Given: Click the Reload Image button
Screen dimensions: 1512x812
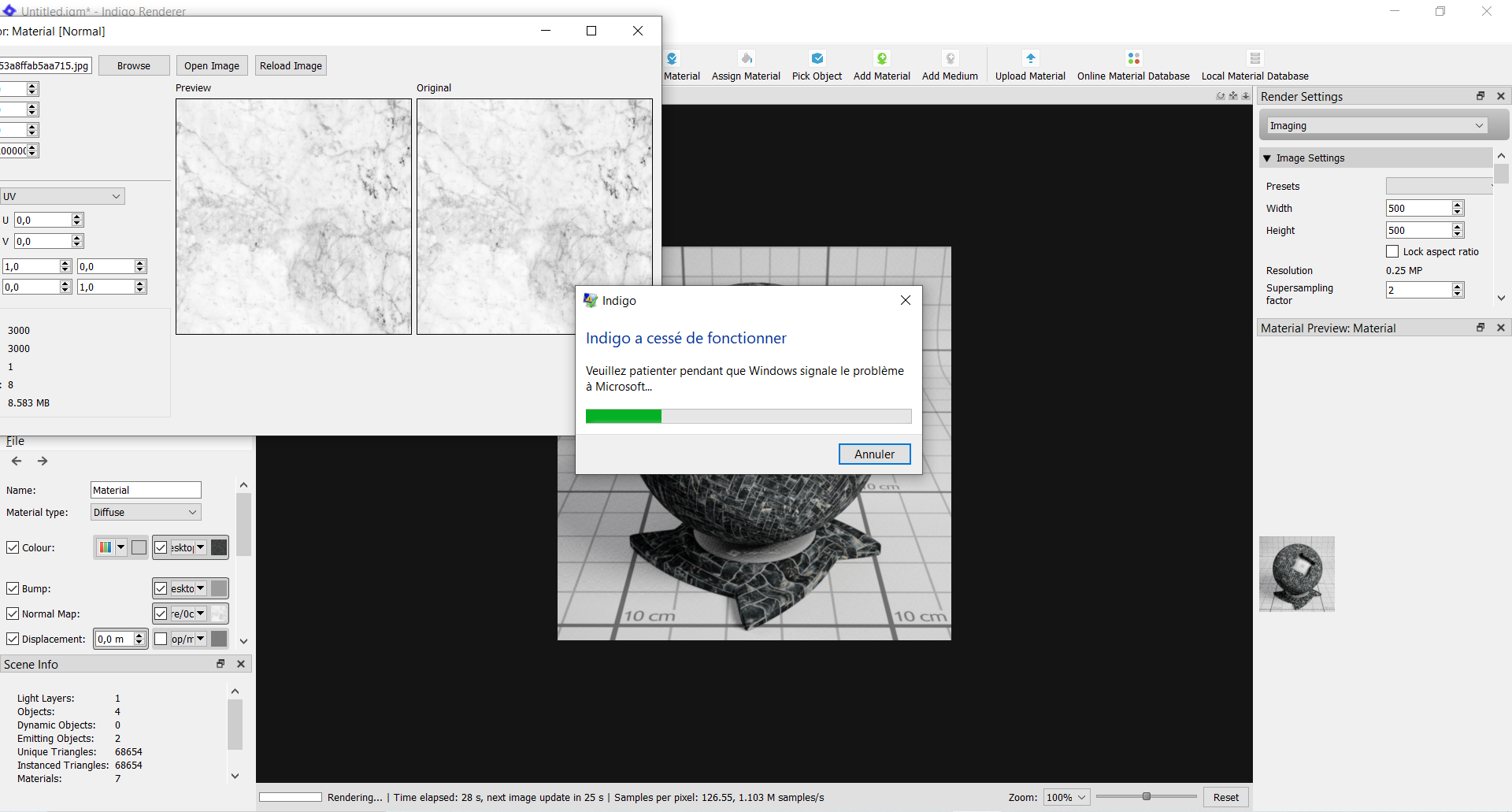Looking at the screenshot, I should pos(291,66).
